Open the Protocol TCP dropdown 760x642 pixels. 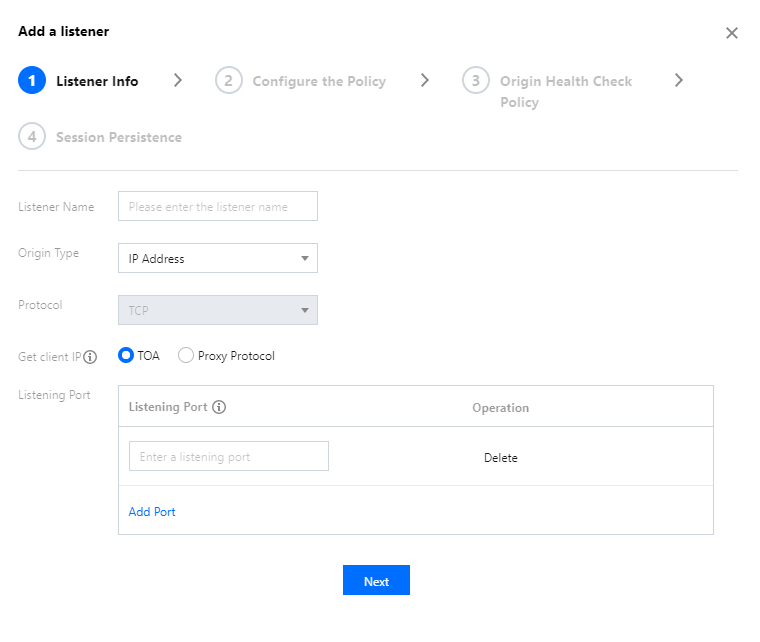pyautogui.click(x=217, y=310)
